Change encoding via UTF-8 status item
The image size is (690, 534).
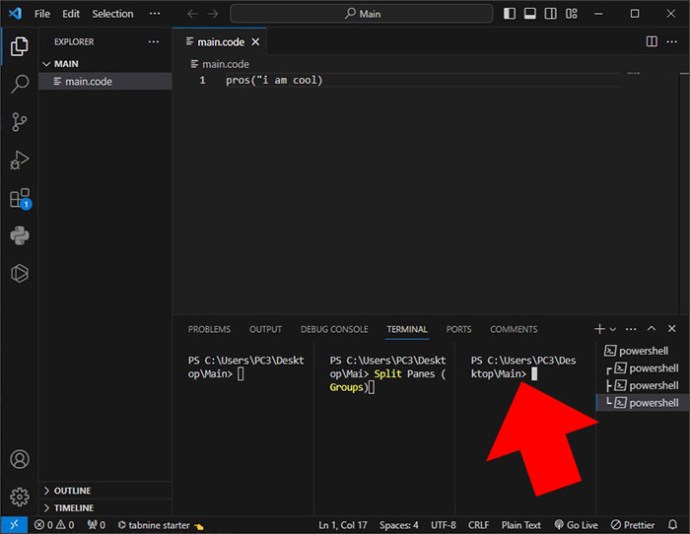click(443, 525)
